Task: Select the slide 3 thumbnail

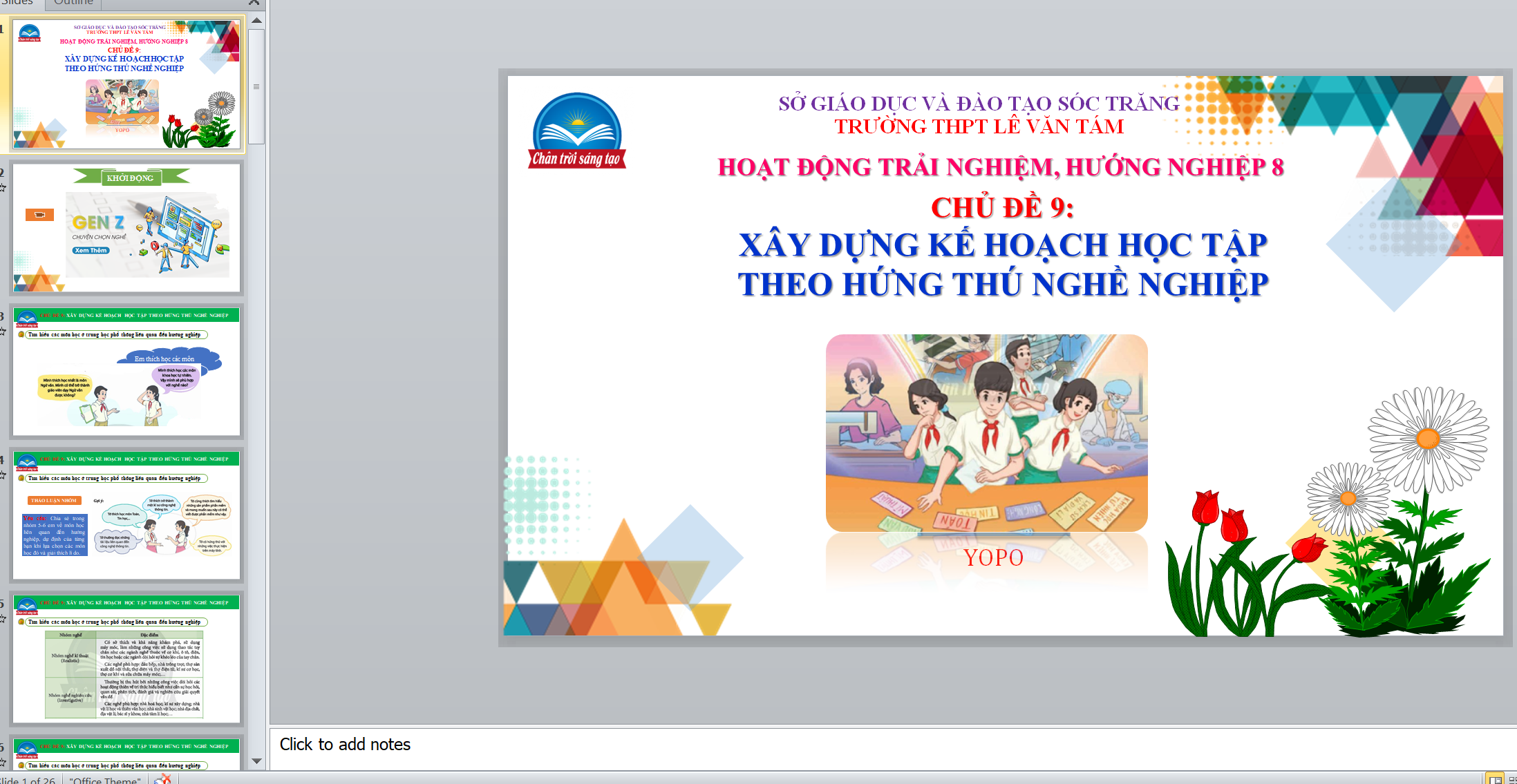Action: click(126, 372)
